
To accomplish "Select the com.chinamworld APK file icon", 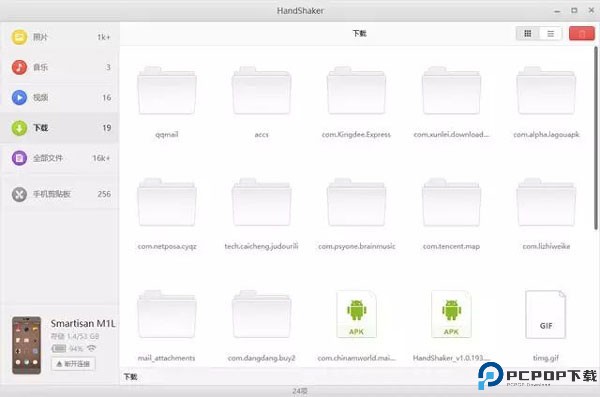I will (x=356, y=315).
